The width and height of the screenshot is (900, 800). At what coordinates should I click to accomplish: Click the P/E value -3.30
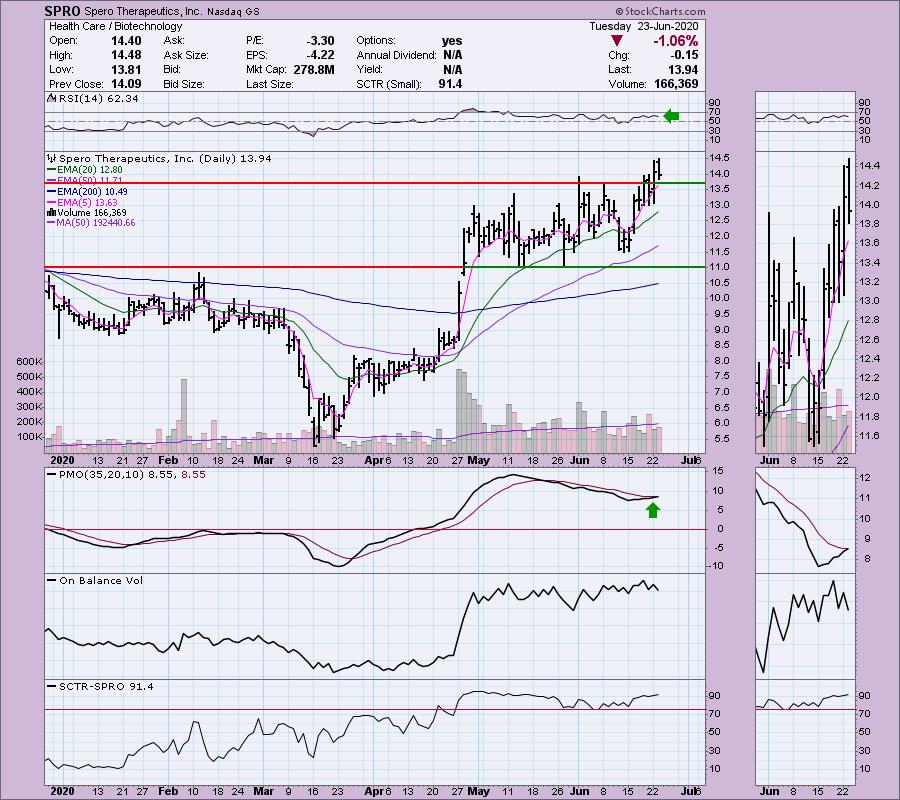click(320, 41)
